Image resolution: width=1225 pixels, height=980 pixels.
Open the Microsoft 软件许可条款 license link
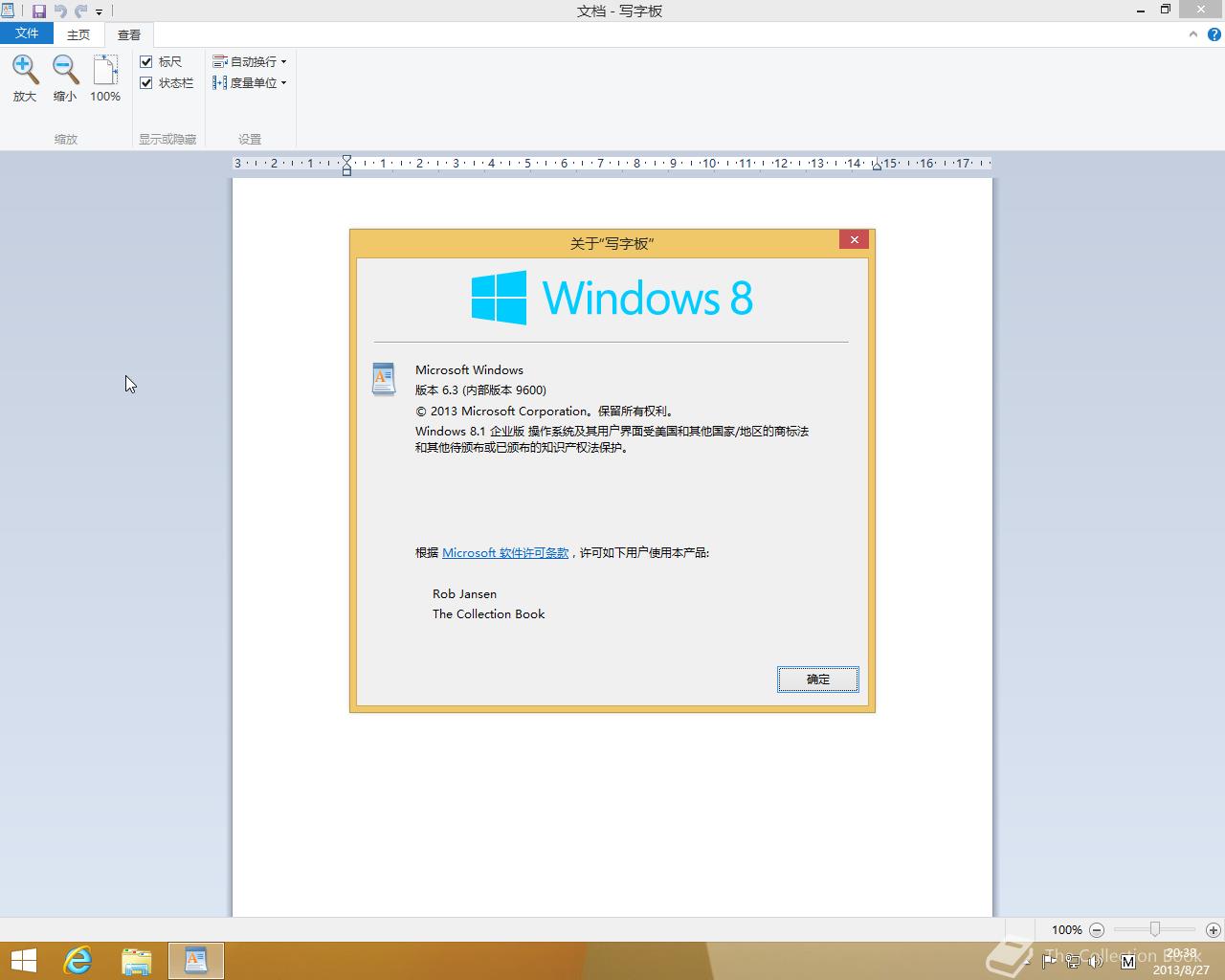point(505,552)
